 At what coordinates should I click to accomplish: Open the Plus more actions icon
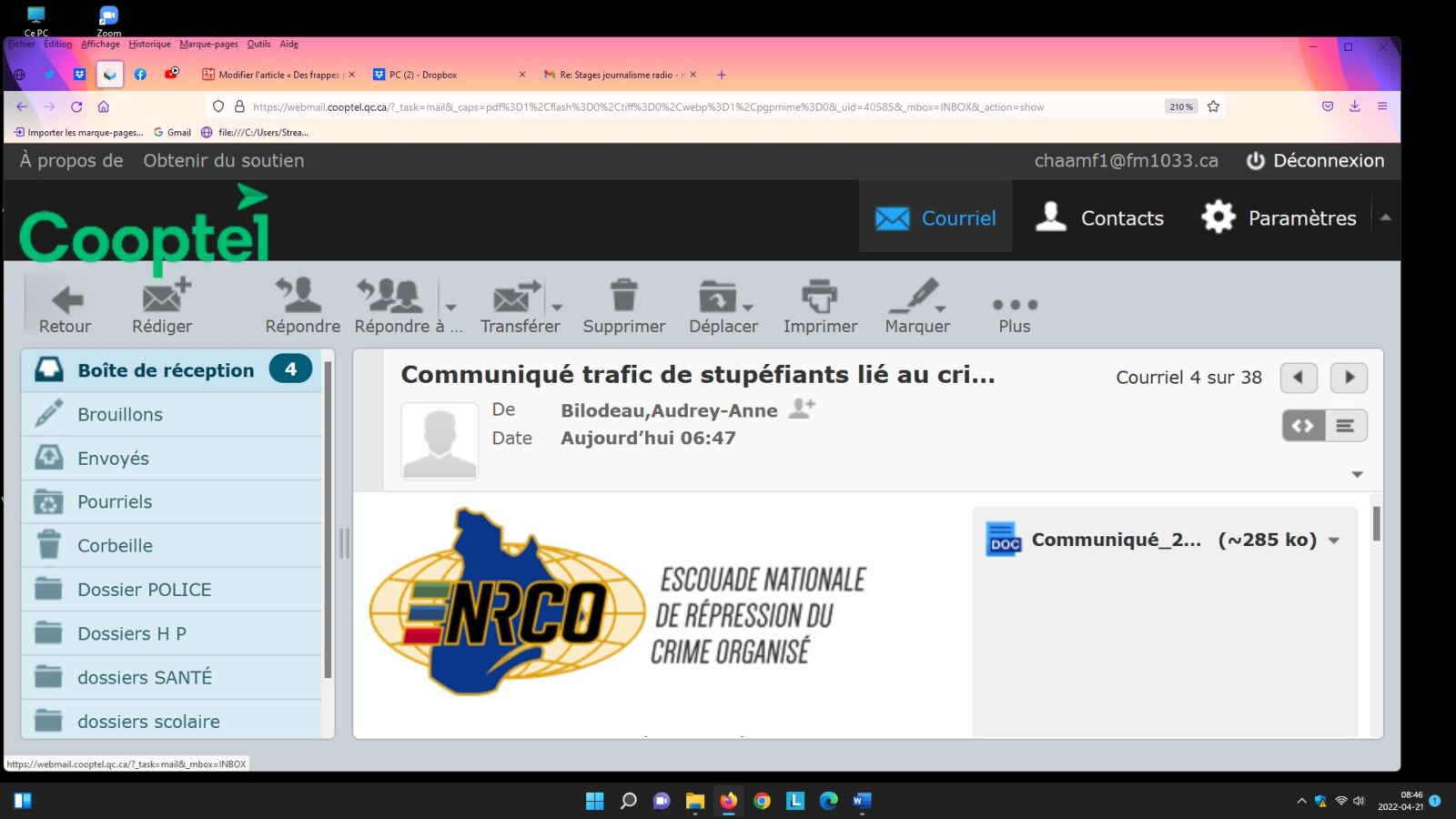pos(1014,306)
